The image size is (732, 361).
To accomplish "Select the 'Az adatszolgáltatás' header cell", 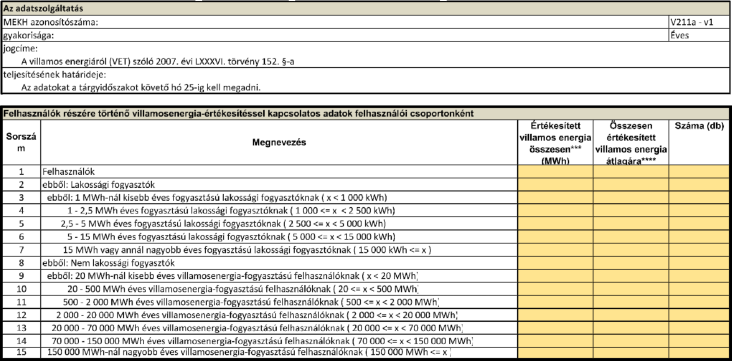I will [x=366, y=8].
